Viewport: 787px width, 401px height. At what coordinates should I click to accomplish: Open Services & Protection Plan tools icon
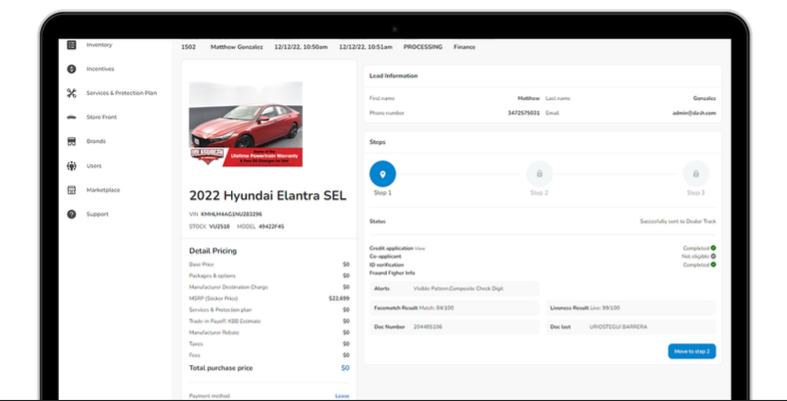coord(71,93)
